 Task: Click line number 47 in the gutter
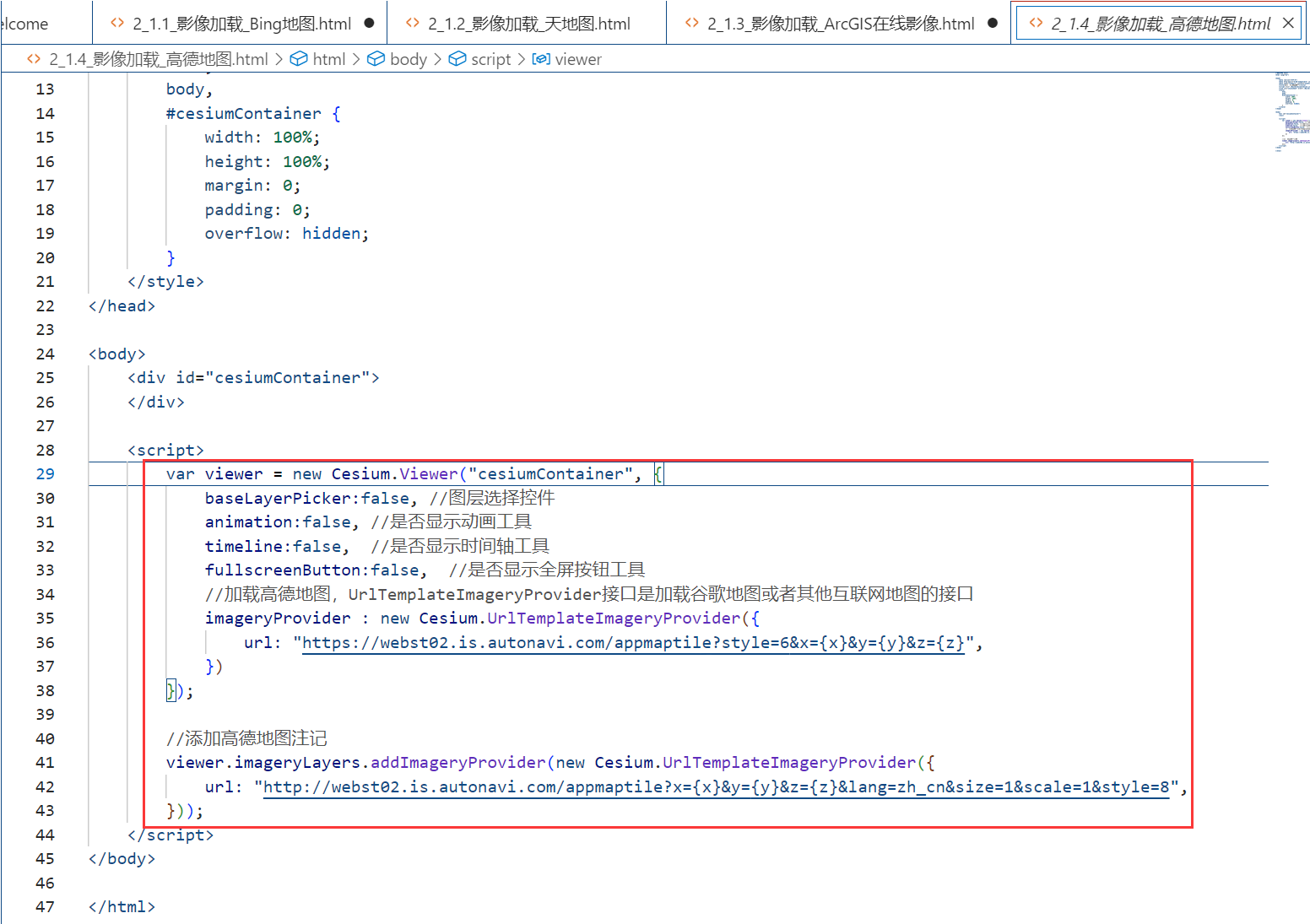coord(46,907)
